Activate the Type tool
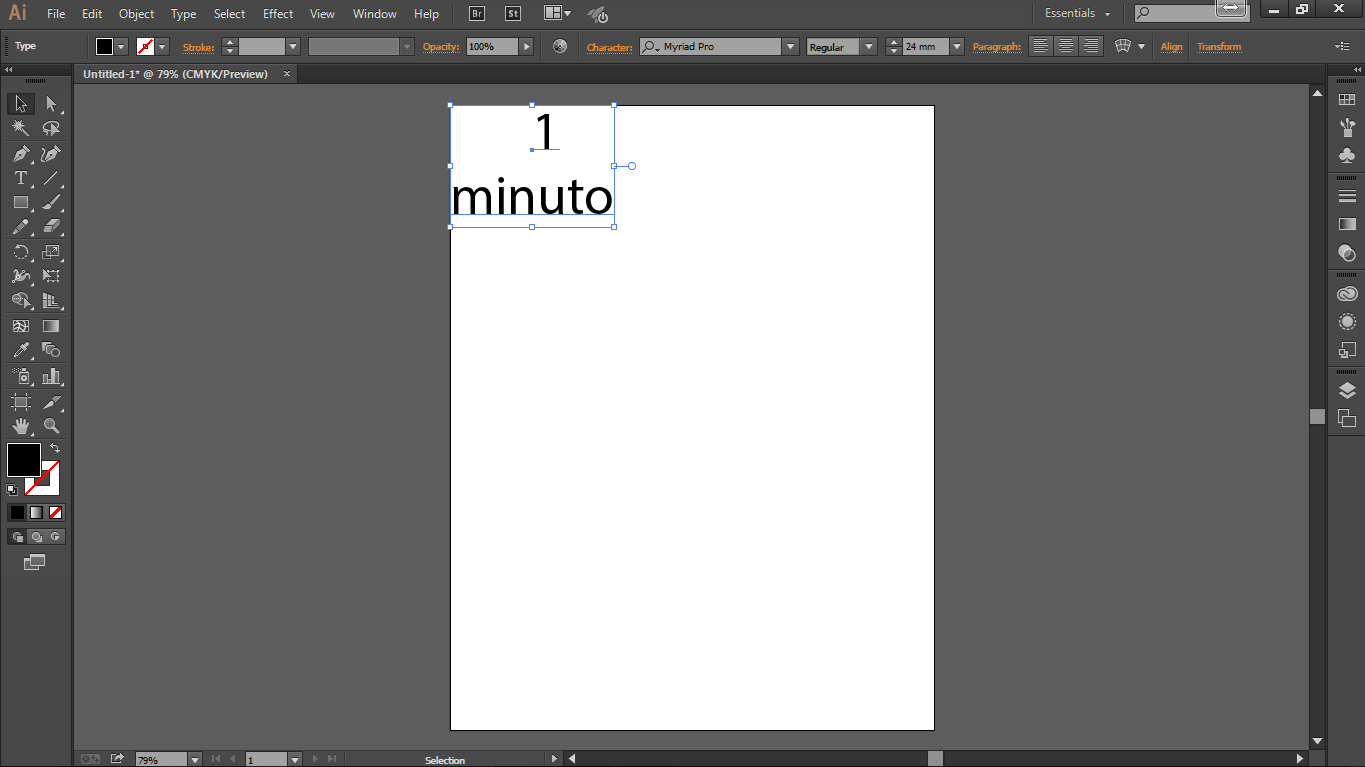 tap(20, 178)
